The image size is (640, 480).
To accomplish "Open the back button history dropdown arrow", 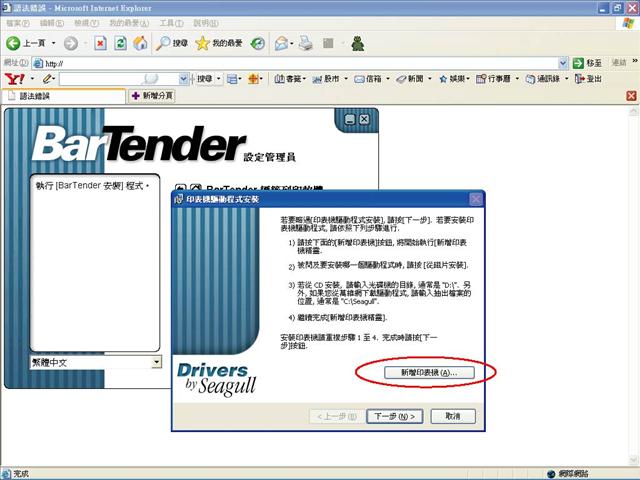I will click(x=53, y=43).
